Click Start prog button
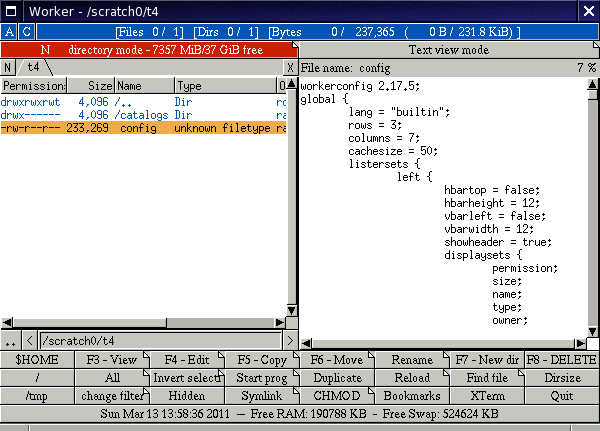 [262, 378]
